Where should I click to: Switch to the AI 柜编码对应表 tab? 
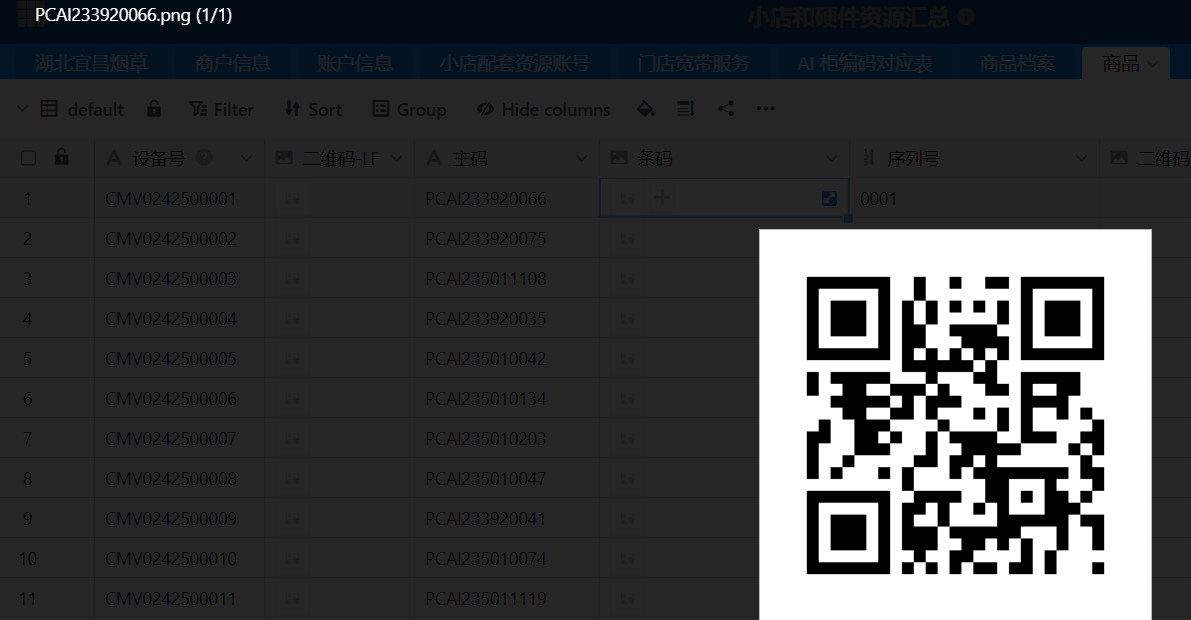(864, 64)
